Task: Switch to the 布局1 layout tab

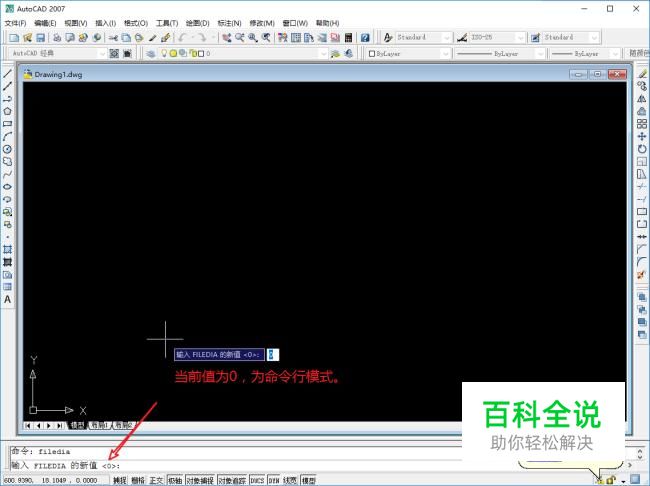Action: 99,425
